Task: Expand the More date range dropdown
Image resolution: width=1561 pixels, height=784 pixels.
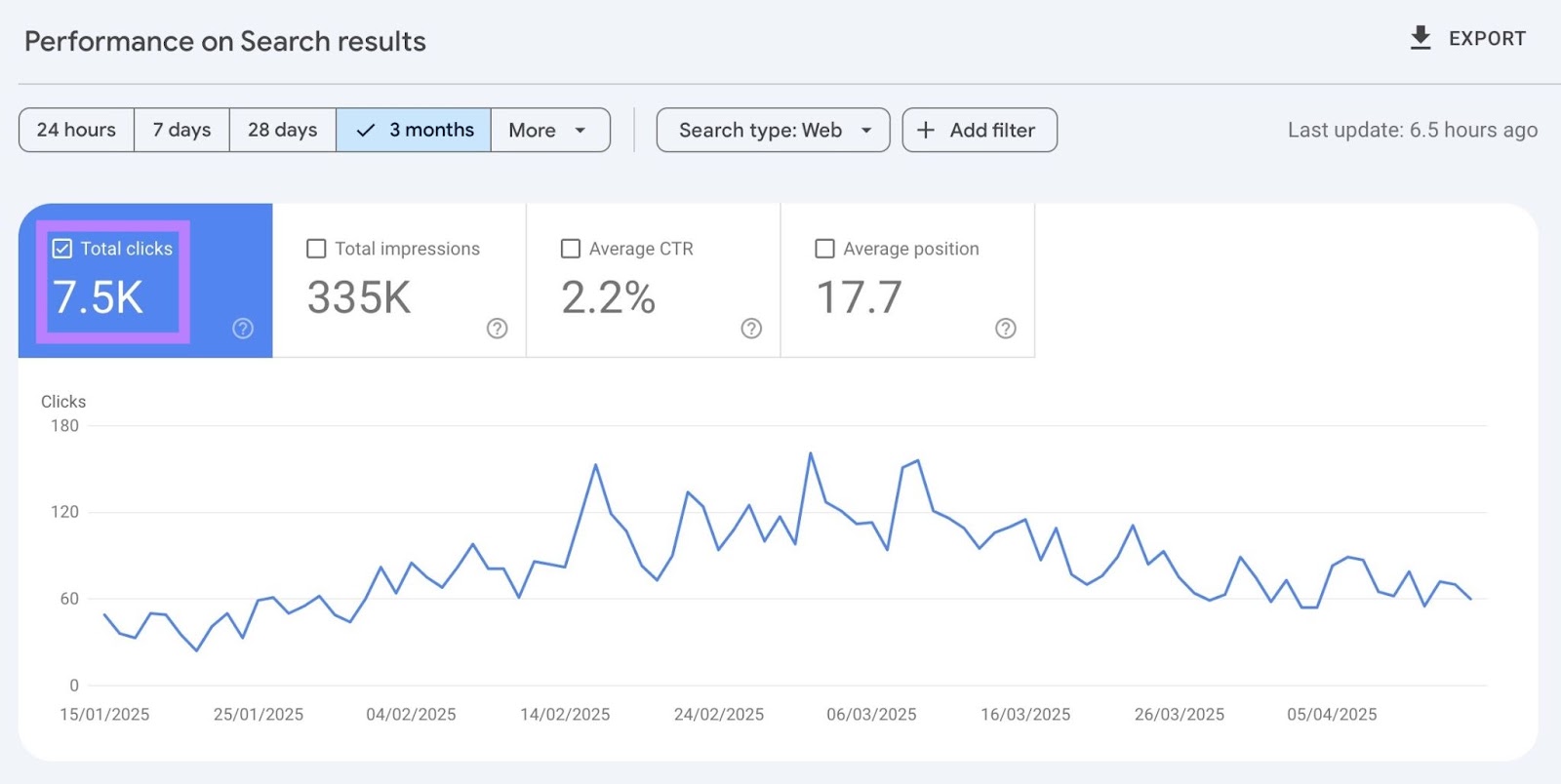Action: pos(549,130)
